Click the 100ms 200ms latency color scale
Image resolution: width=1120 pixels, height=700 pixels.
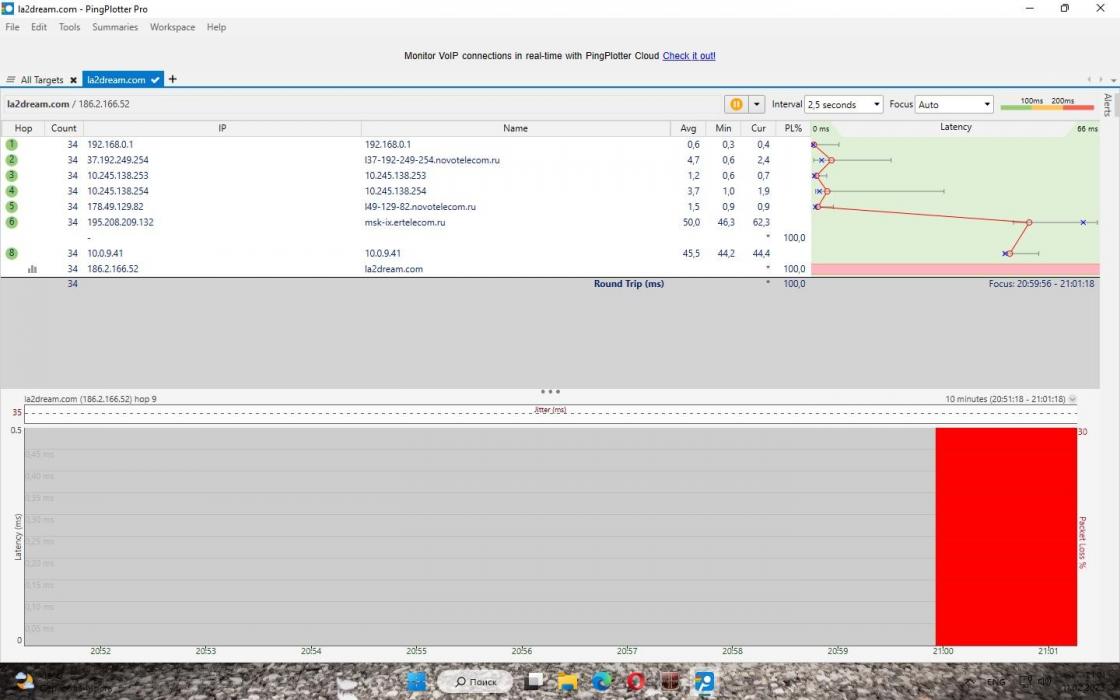(x=1047, y=104)
